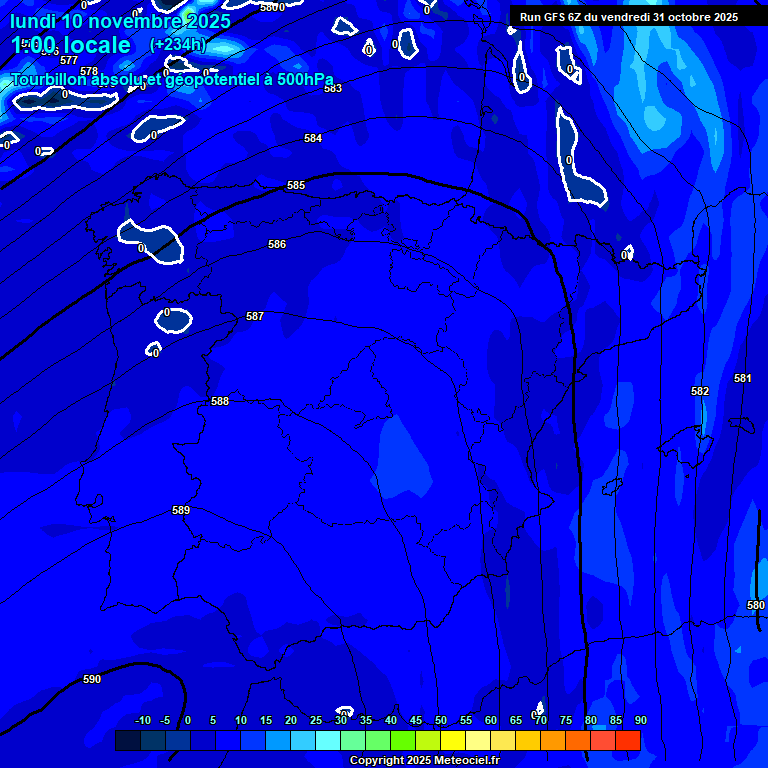Click the (+234h) forecast offset label
This screenshot has height=768, width=768.
[178, 44]
